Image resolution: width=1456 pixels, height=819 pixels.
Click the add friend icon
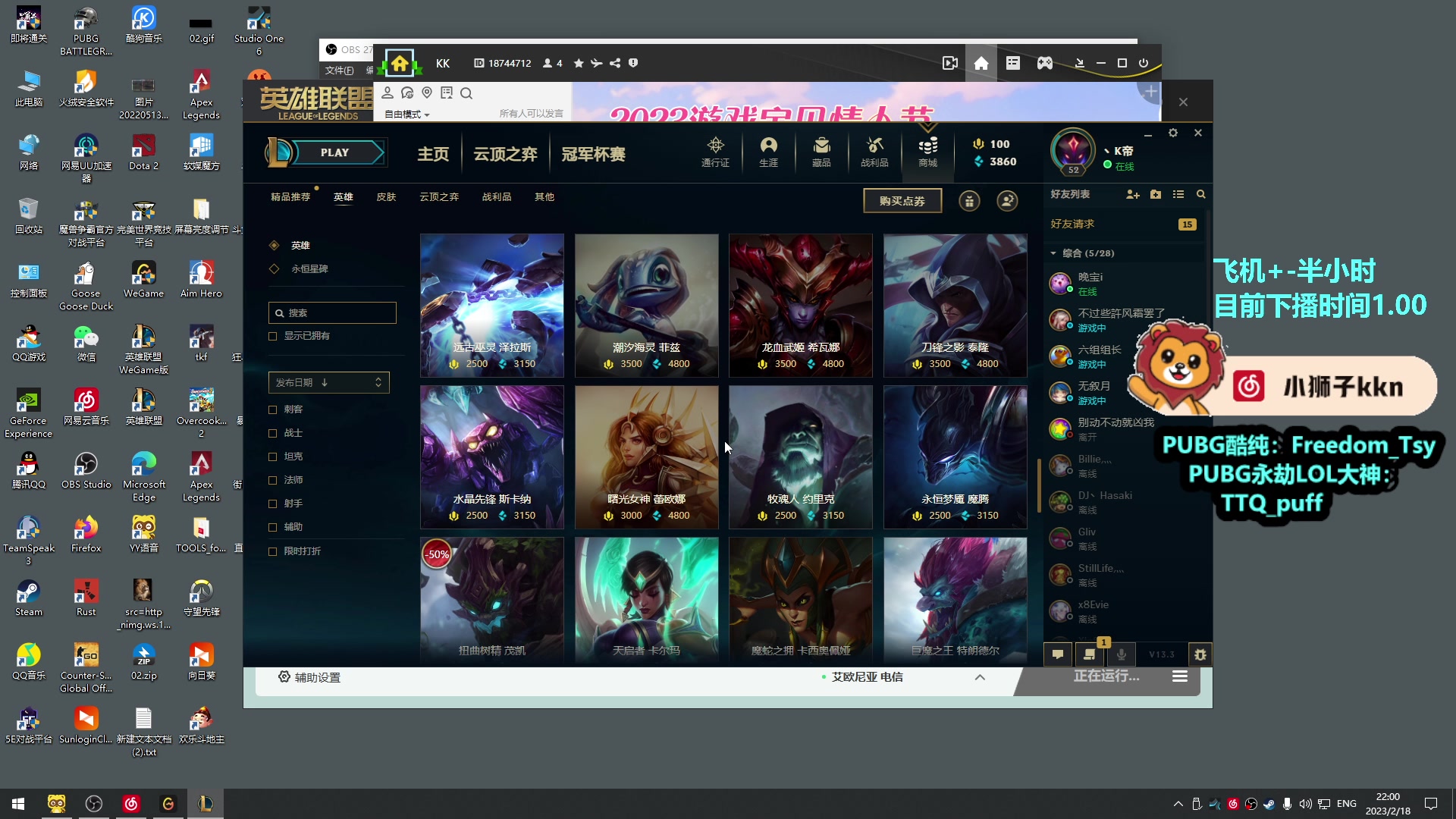coord(1133,195)
